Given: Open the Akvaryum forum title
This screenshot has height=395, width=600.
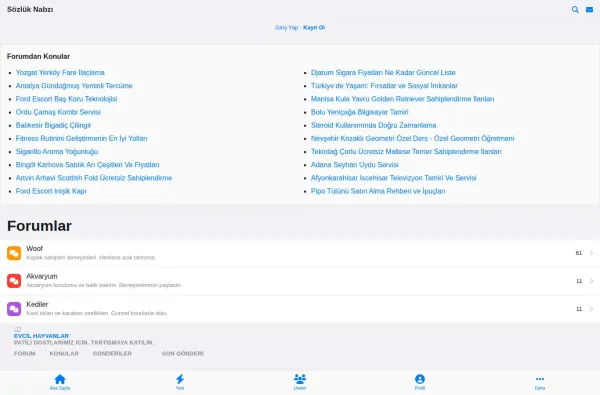Looking at the screenshot, I should (42, 276).
